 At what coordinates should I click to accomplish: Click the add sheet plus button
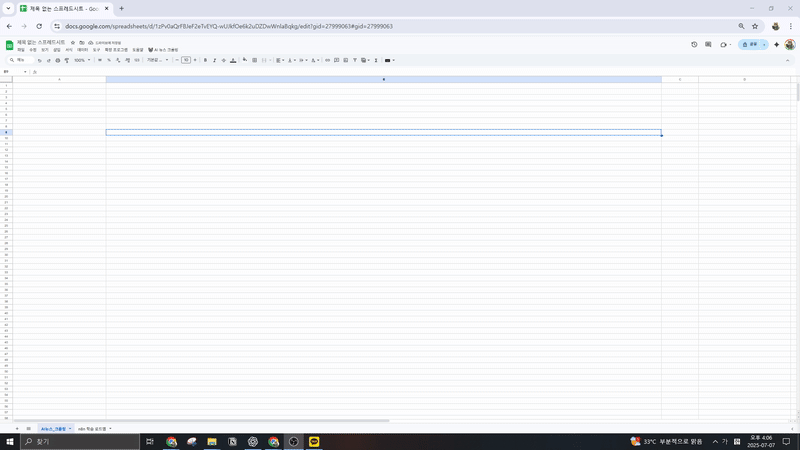[x=17, y=429]
